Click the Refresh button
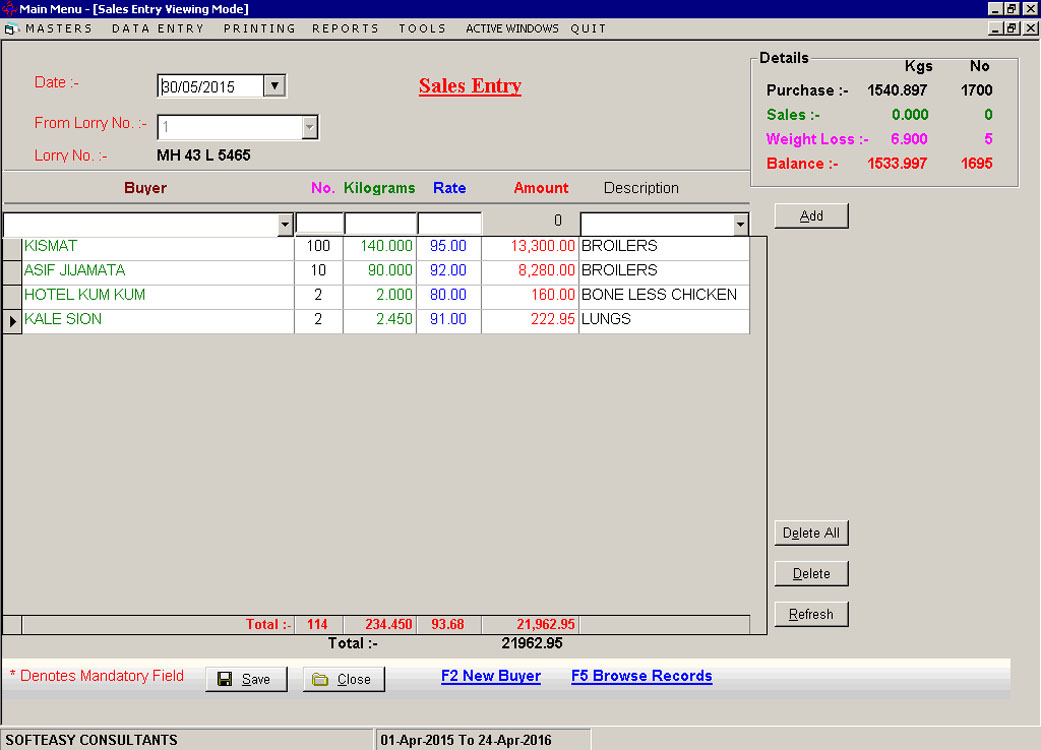The height and width of the screenshot is (750, 1041). (811, 614)
